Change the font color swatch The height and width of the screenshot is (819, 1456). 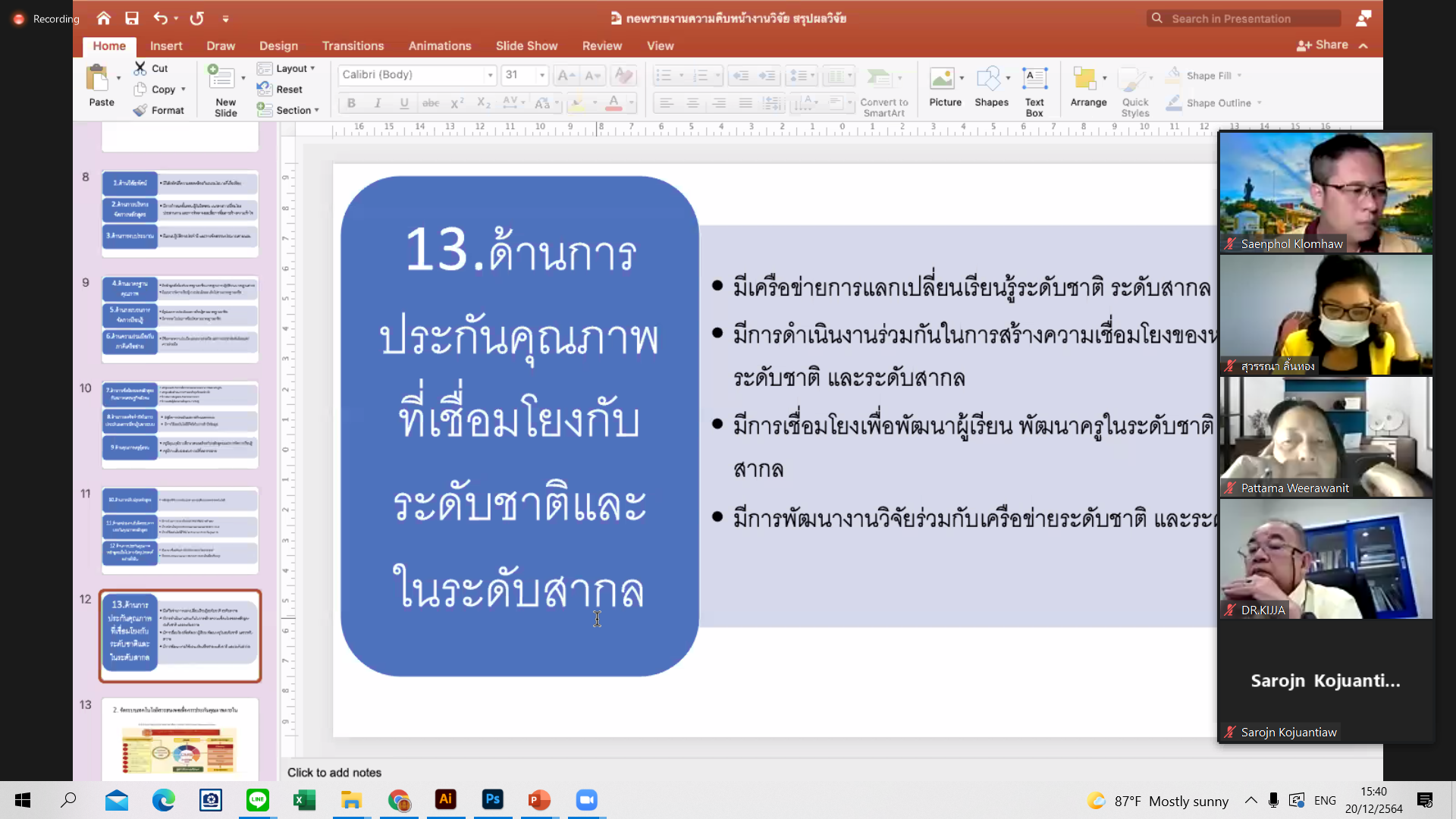[613, 103]
